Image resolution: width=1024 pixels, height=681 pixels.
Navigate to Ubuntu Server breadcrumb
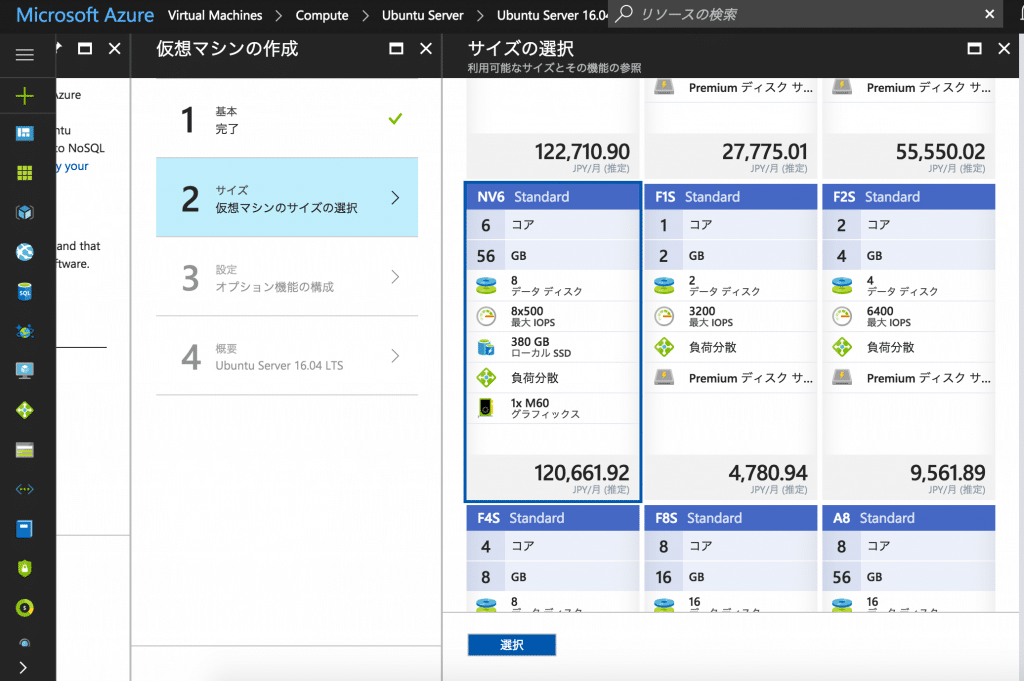(x=423, y=15)
